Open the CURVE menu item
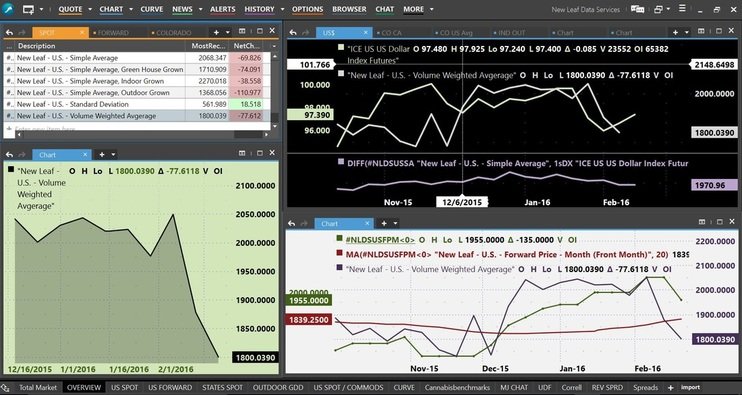Viewport: 742px width, 395px height. click(x=152, y=9)
